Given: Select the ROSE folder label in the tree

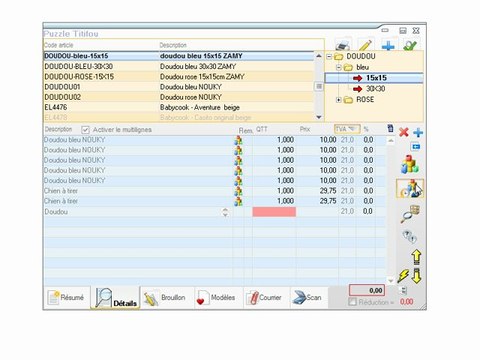Looking at the screenshot, I should point(365,100).
